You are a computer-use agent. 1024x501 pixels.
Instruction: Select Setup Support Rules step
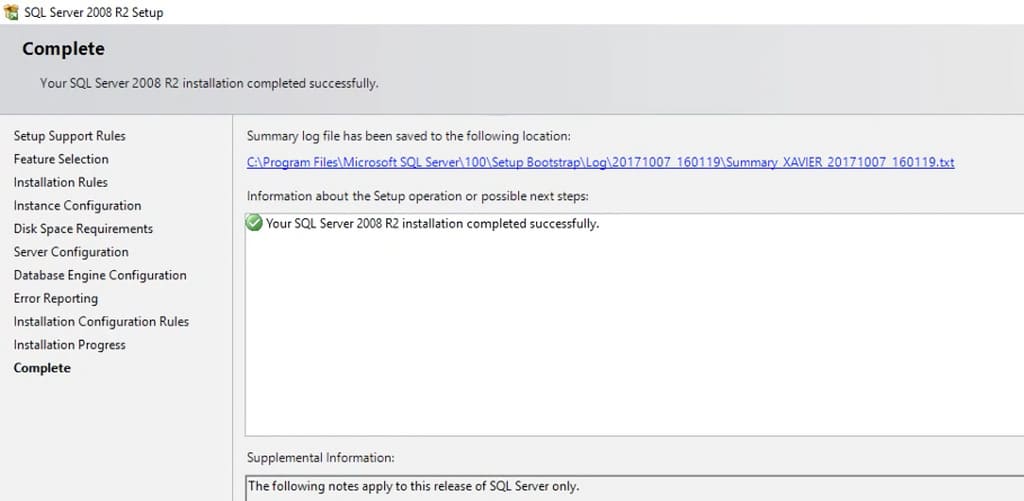point(69,136)
